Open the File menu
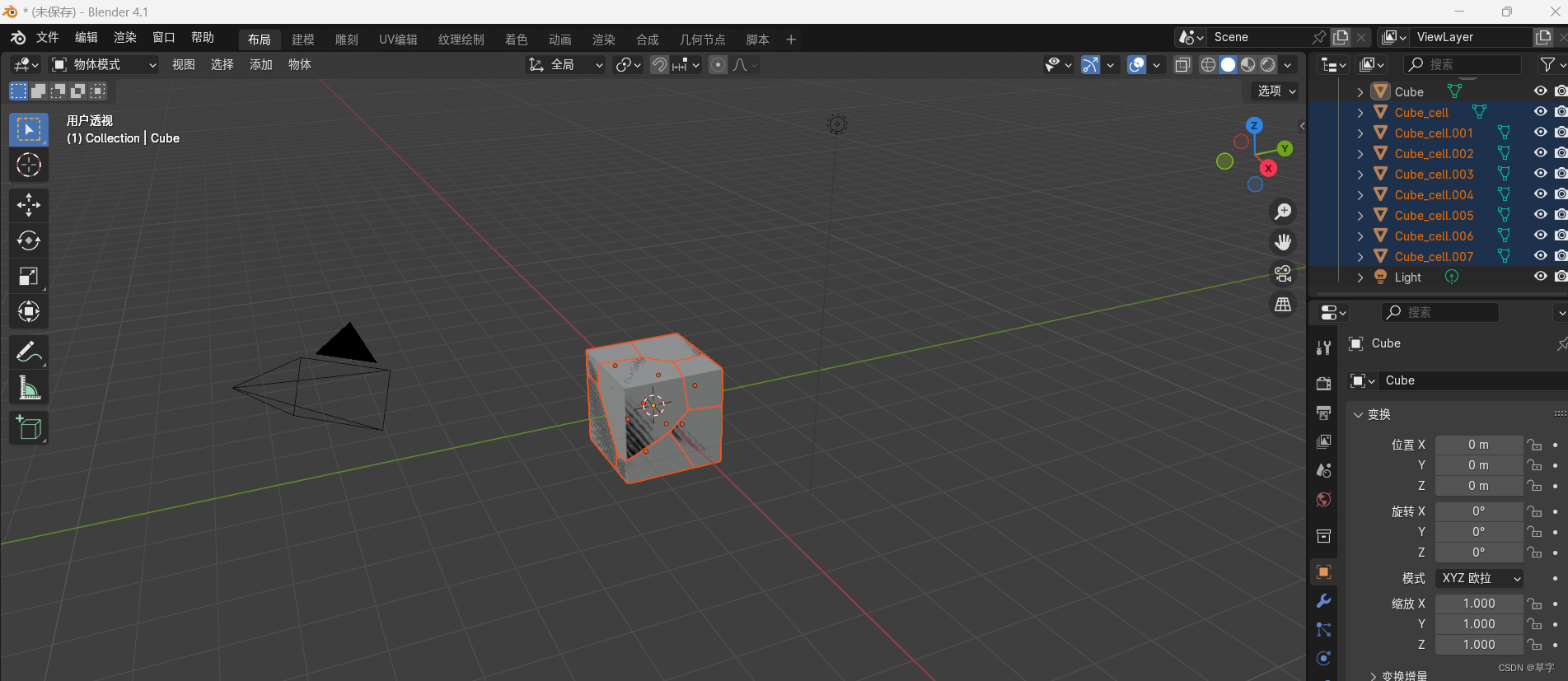The width and height of the screenshot is (1568, 681). coord(48,38)
